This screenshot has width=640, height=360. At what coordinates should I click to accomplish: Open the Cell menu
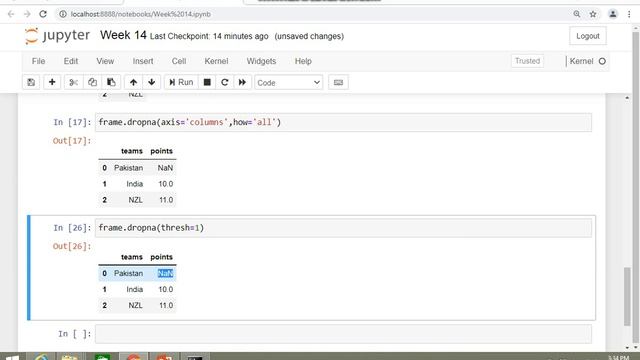[x=179, y=61]
